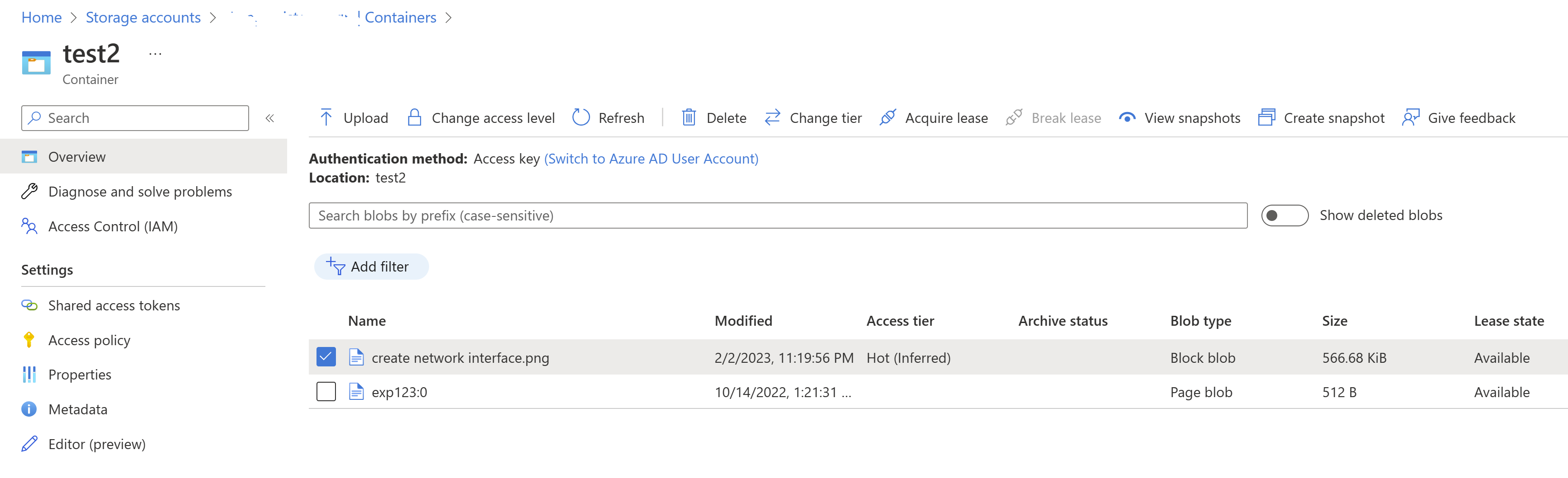Click the 512 B size cell
The width and height of the screenshot is (1568, 478).
coord(1339,392)
